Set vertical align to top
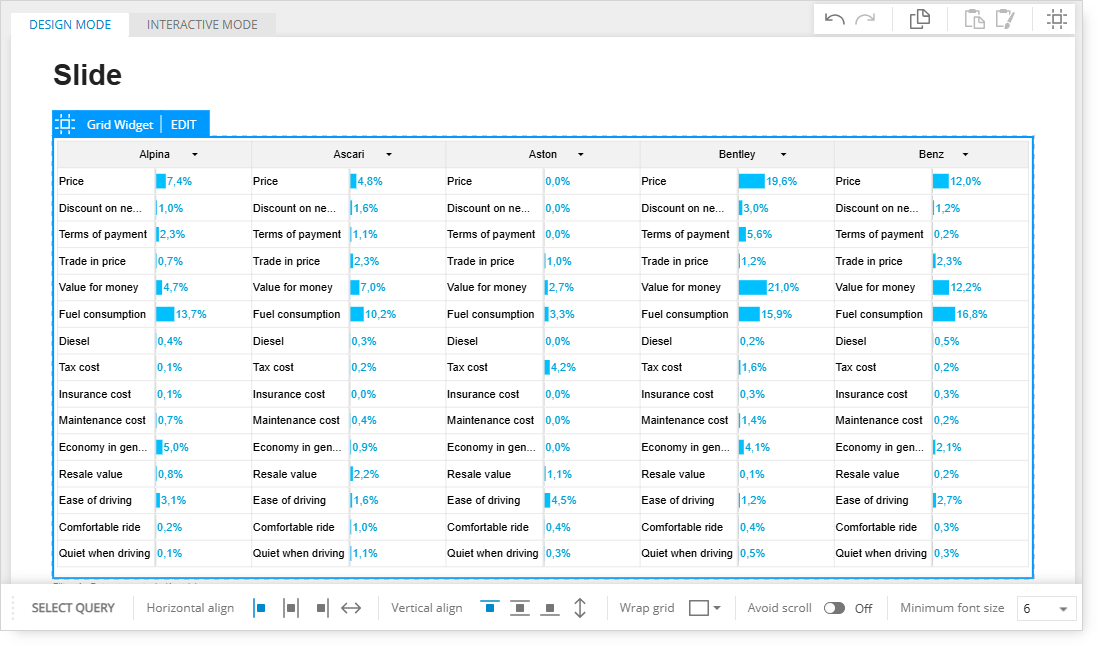Viewport: 1098px width, 646px height. tap(489, 608)
